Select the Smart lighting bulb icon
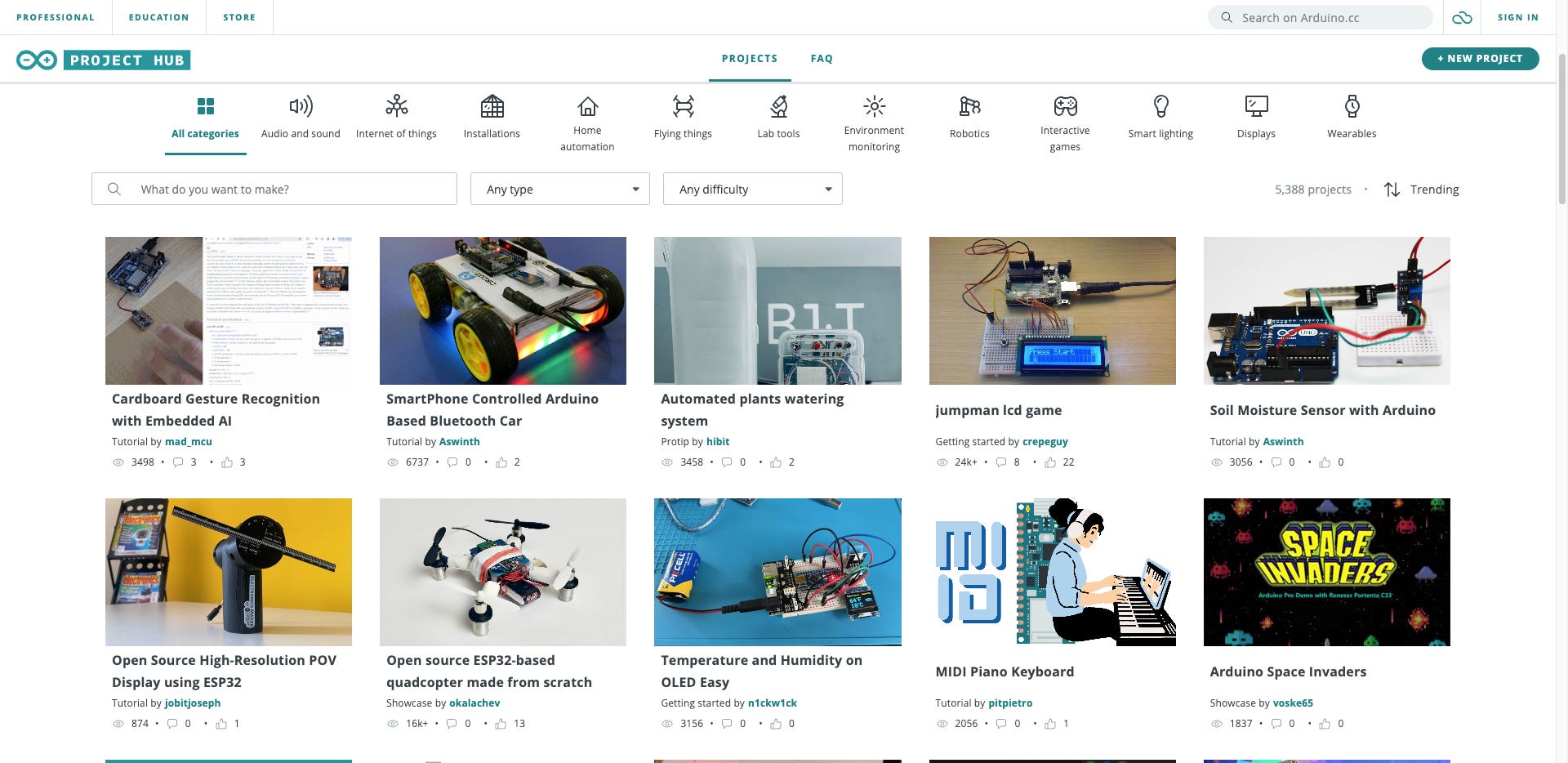The width and height of the screenshot is (1568, 763). [x=1160, y=106]
